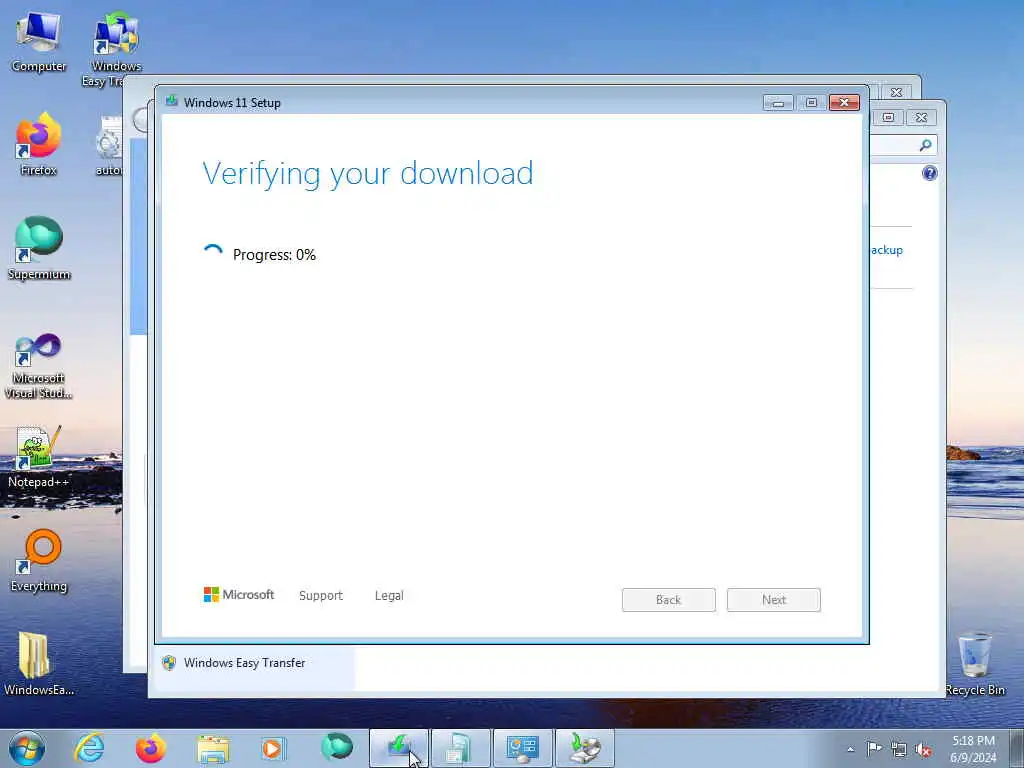The width and height of the screenshot is (1024, 768).
Task: Open Windows Media Player from the taskbar
Action: coord(273,748)
